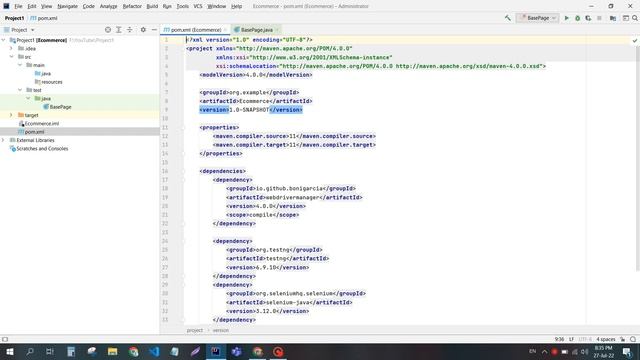Click the editor vertical scrollbar
640x360 pixels.
[x=637, y=159]
